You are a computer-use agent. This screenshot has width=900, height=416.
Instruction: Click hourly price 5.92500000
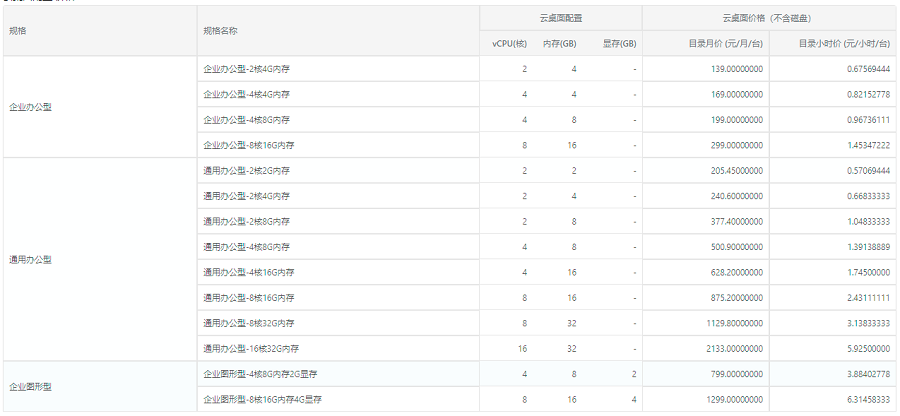(x=868, y=348)
